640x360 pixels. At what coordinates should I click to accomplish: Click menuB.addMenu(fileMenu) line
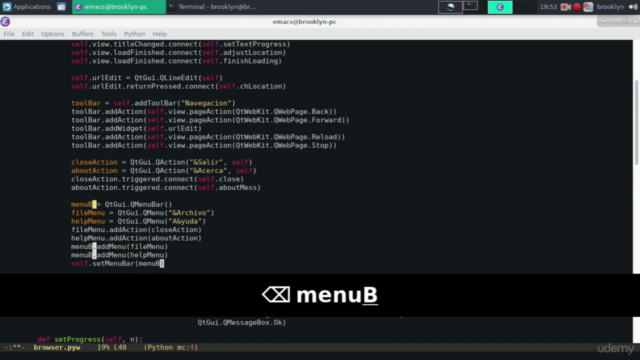(119, 247)
